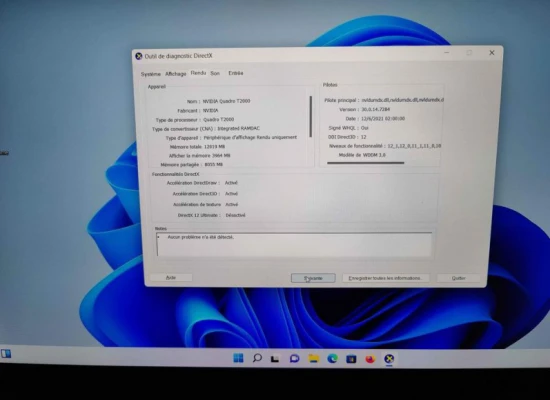Open taskbar Search magnifier
This screenshot has width=550, height=400.
[x=257, y=358]
